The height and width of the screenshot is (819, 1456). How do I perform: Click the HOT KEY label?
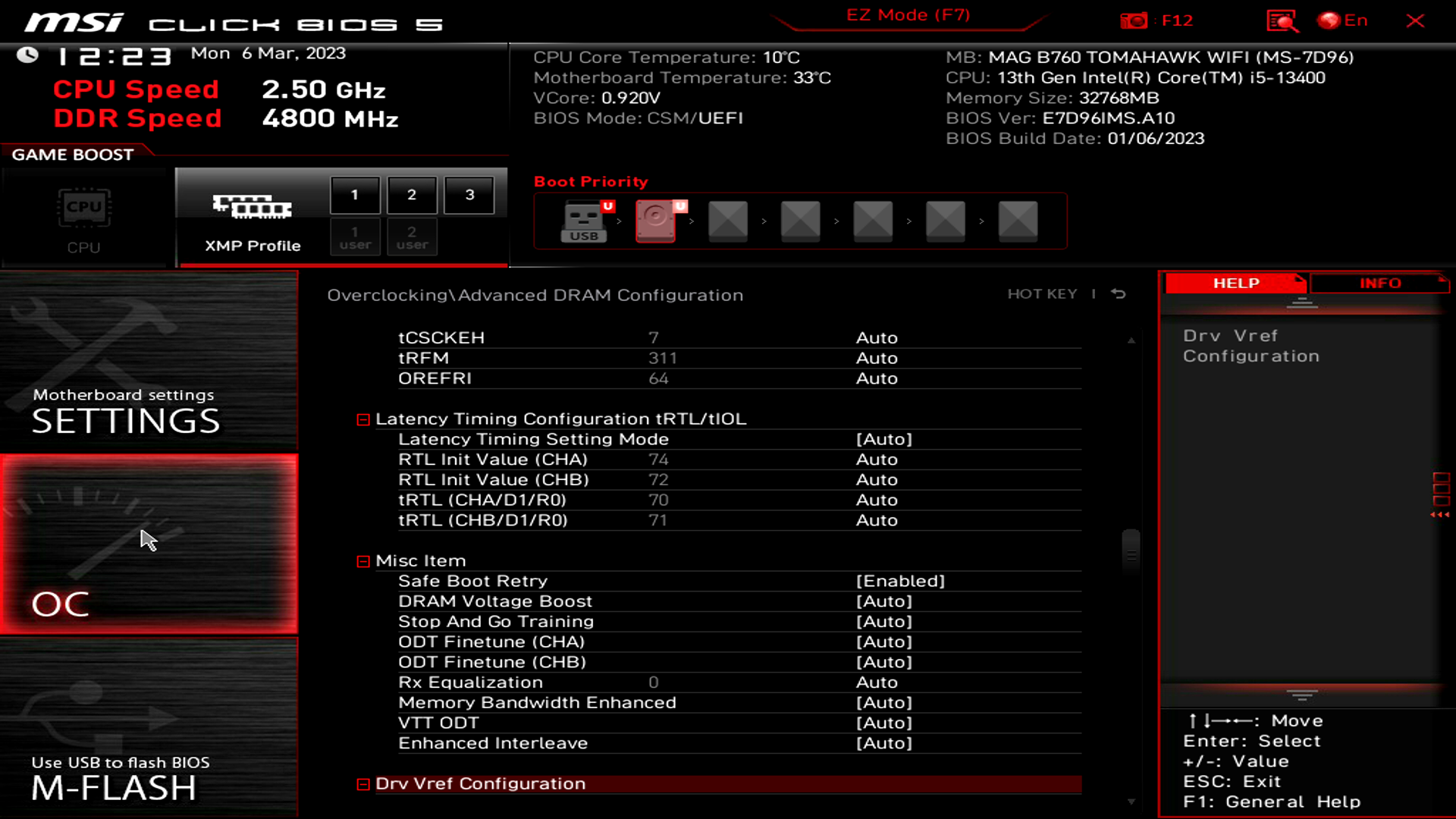click(1042, 294)
